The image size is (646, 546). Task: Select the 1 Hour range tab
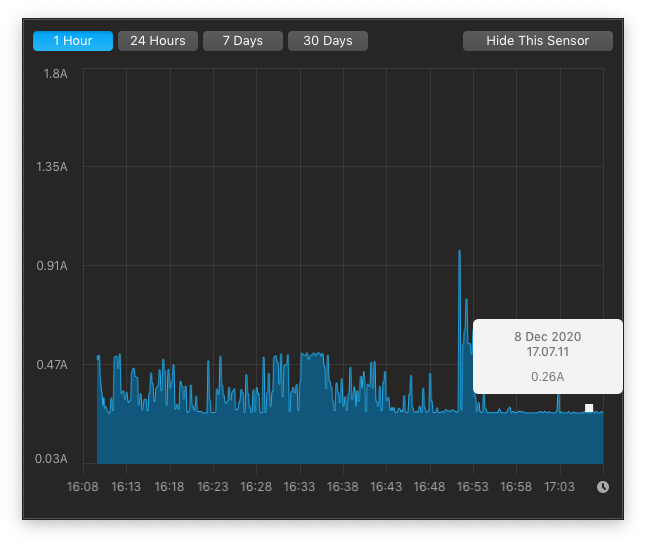73,41
